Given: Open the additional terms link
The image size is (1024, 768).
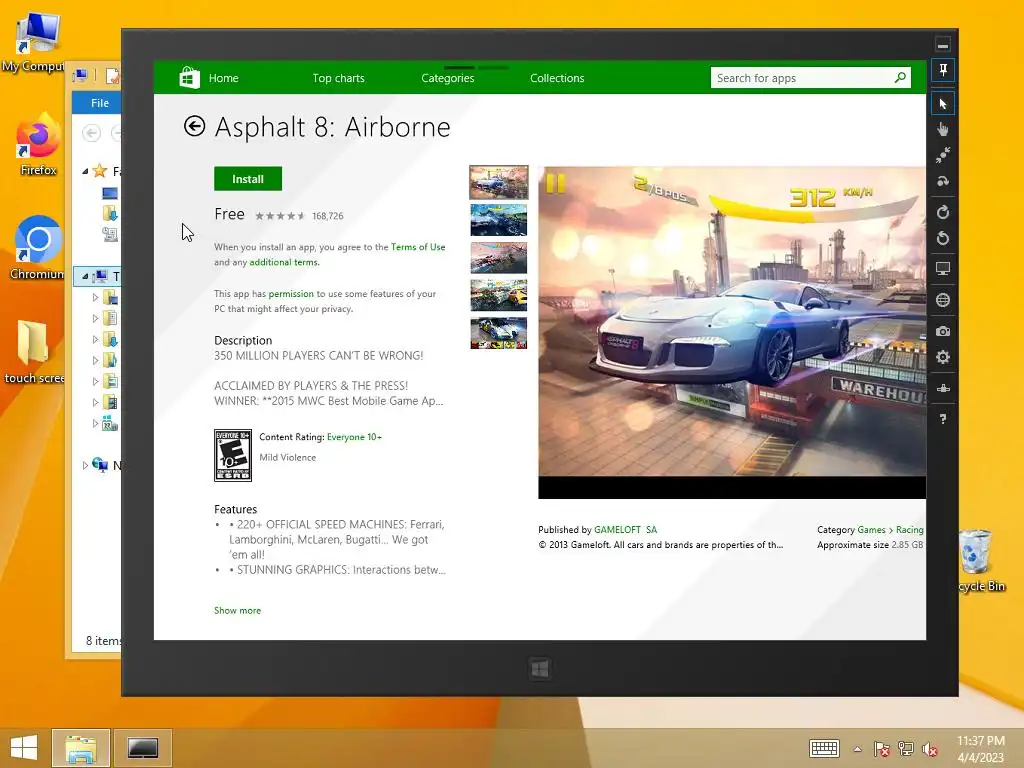Looking at the screenshot, I should (x=284, y=262).
